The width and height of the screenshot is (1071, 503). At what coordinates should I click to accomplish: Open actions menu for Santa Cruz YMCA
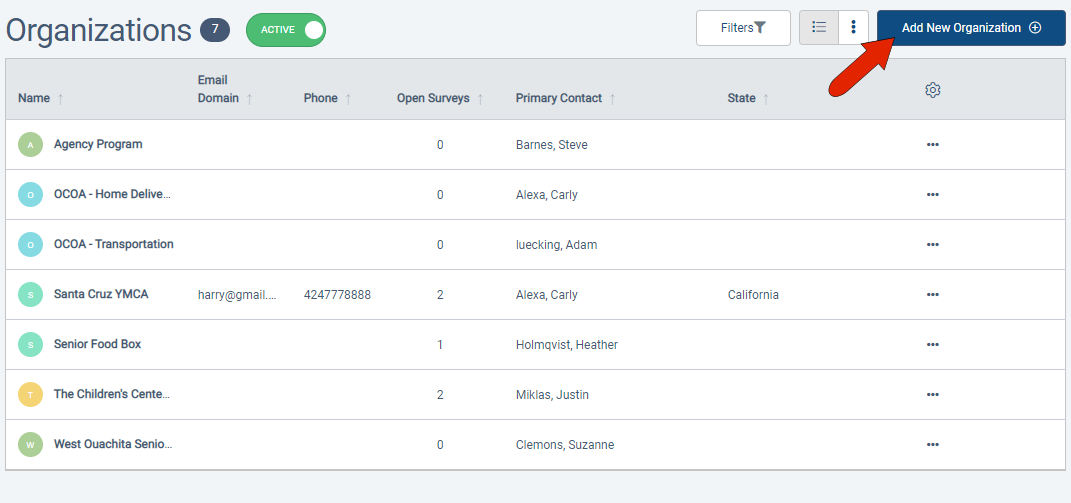(x=933, y=295)
